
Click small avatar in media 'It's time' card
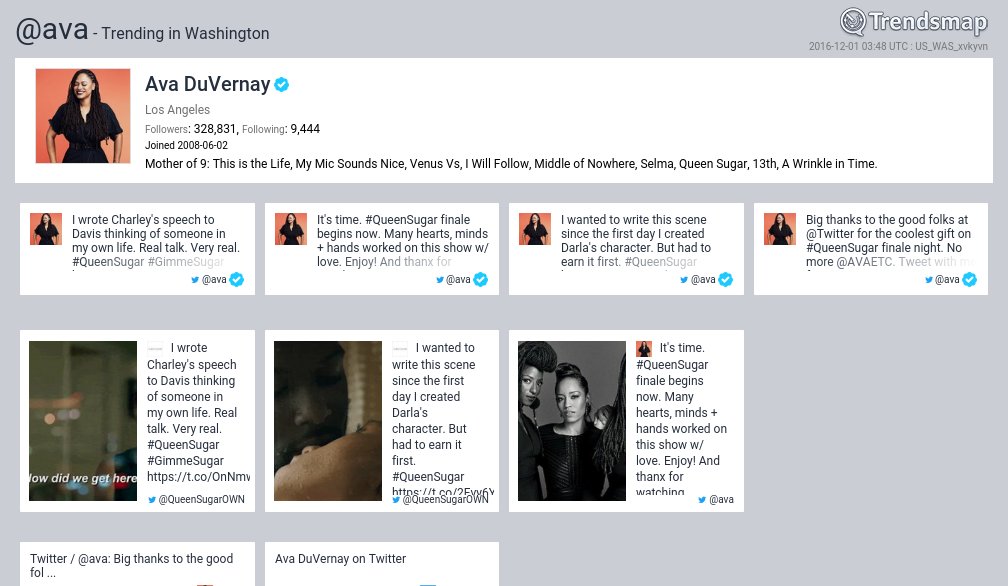click(x=644, y=348)
